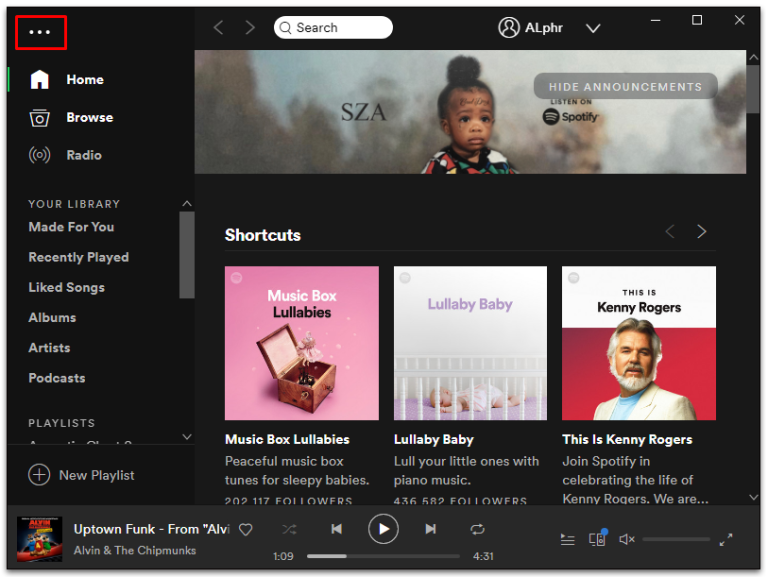Unmute with the speaker icon

627,539
